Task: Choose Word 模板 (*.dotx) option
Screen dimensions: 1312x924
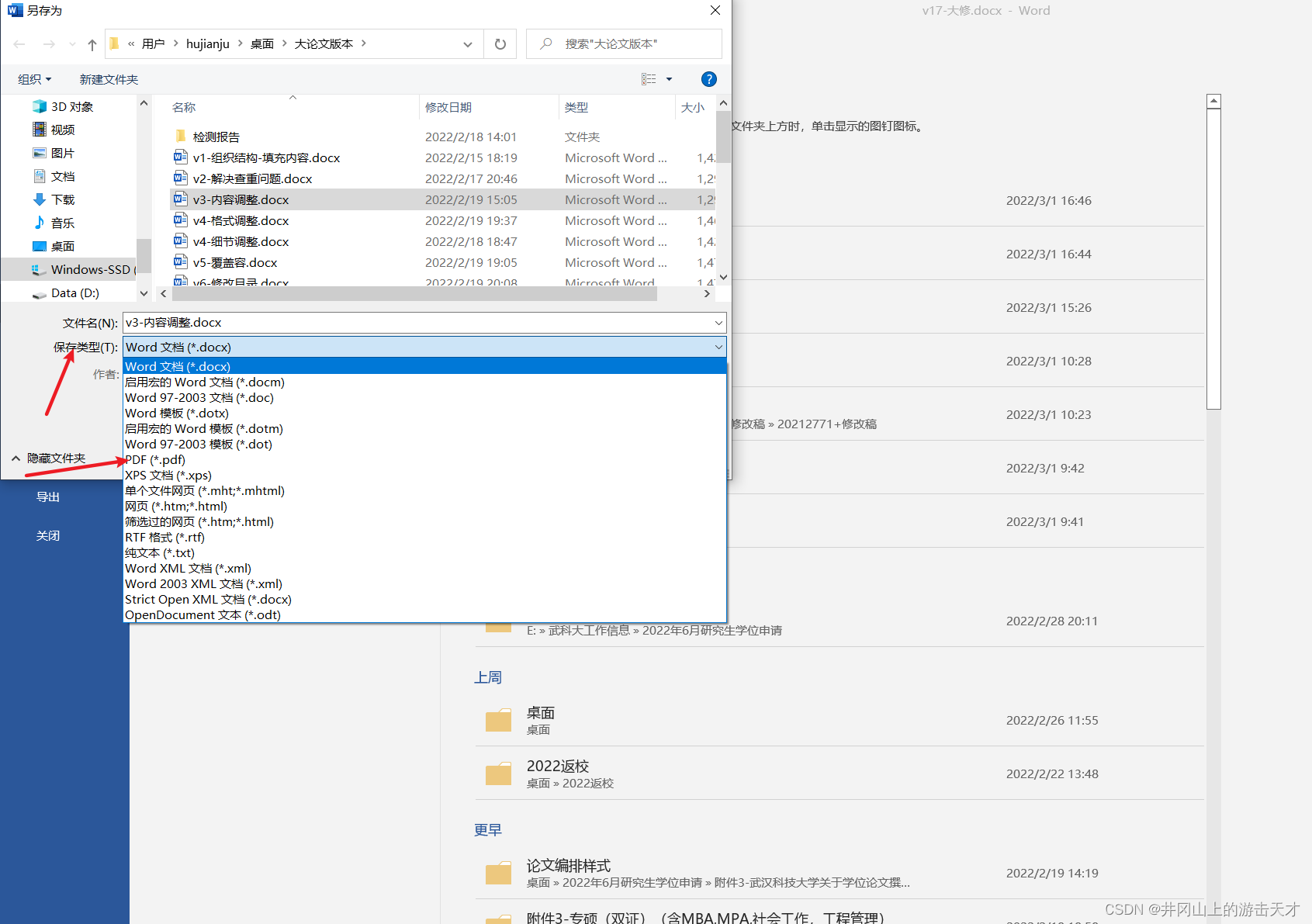Action: [x=425, y=413]
